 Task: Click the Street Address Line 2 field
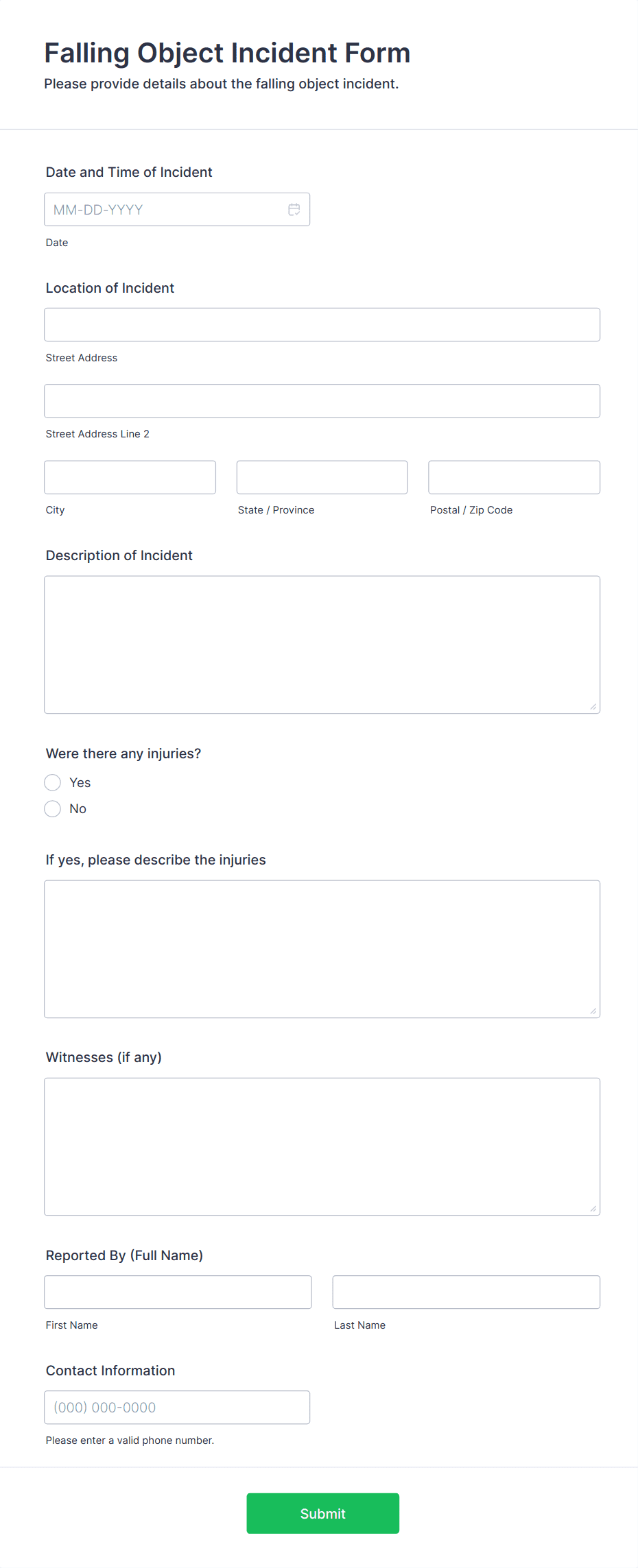point(322,400)
